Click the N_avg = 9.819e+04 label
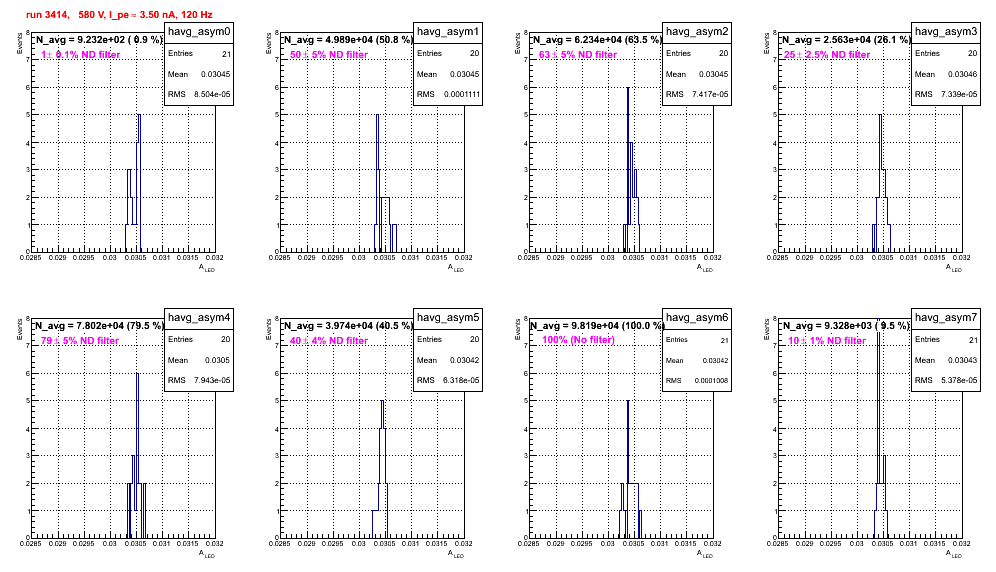The image size is (996, 572). tap(597, 326)
